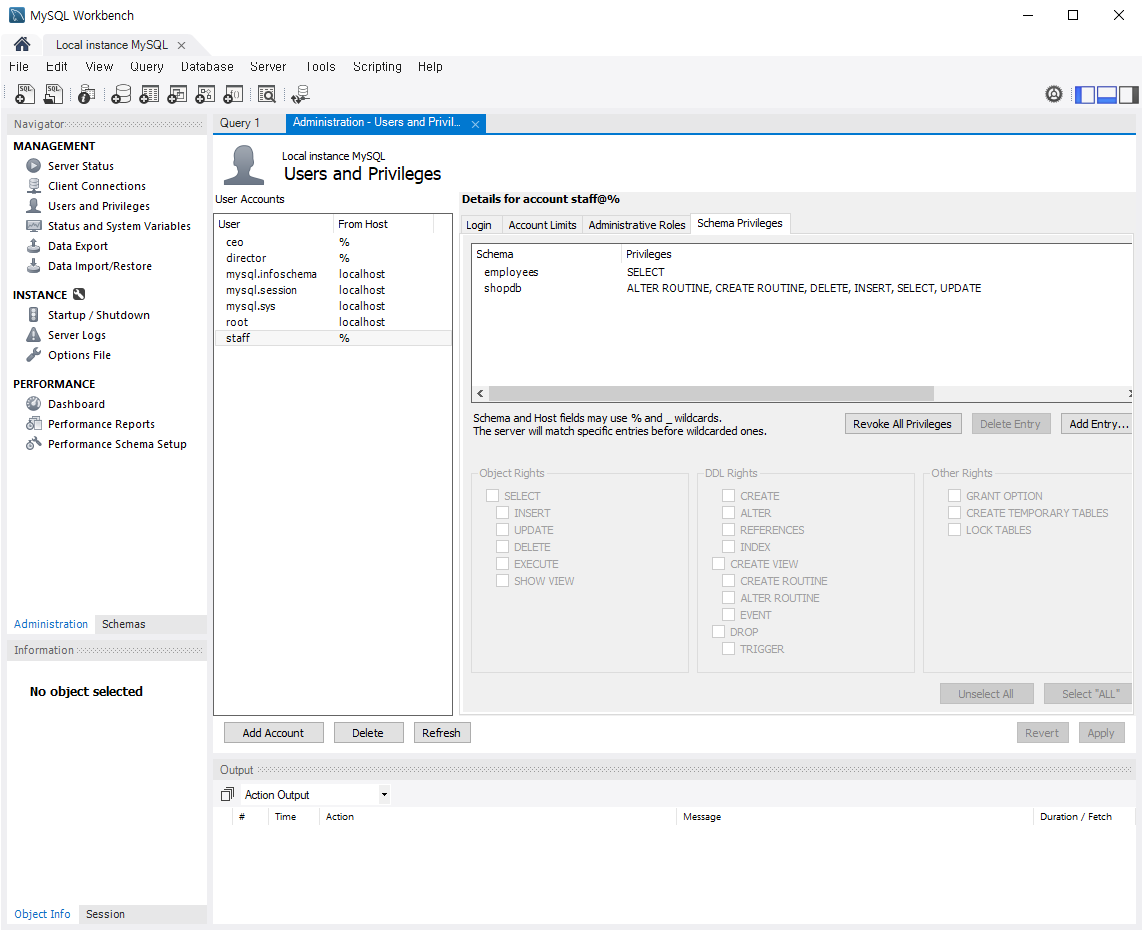Select the shopdb schema privileges row
Screen dimensions: 1143x931
point(503,288)
